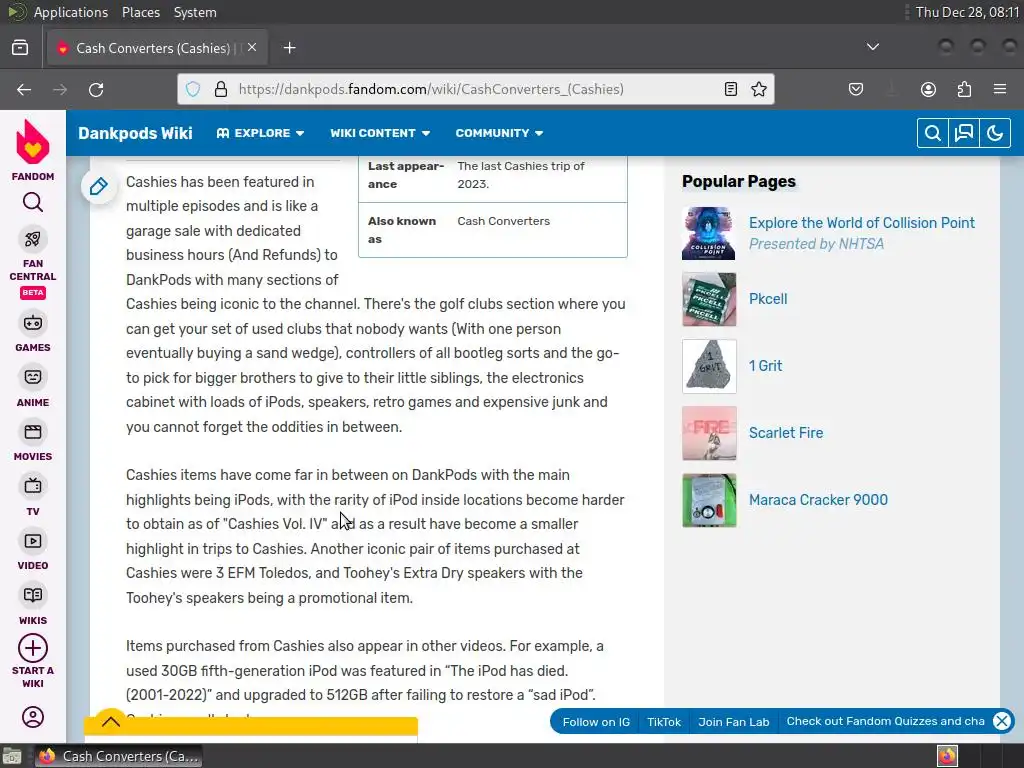Click the clock Thu Dec 28, 08:11

(967, 12)
